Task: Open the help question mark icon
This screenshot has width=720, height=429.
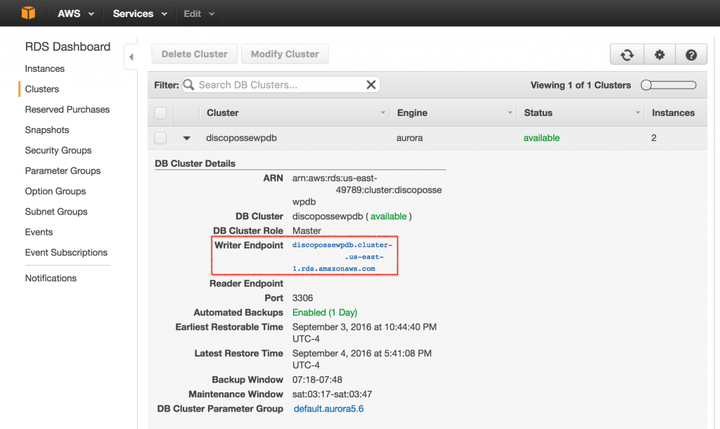Action: pyautogui.click(x=691, y=55)
